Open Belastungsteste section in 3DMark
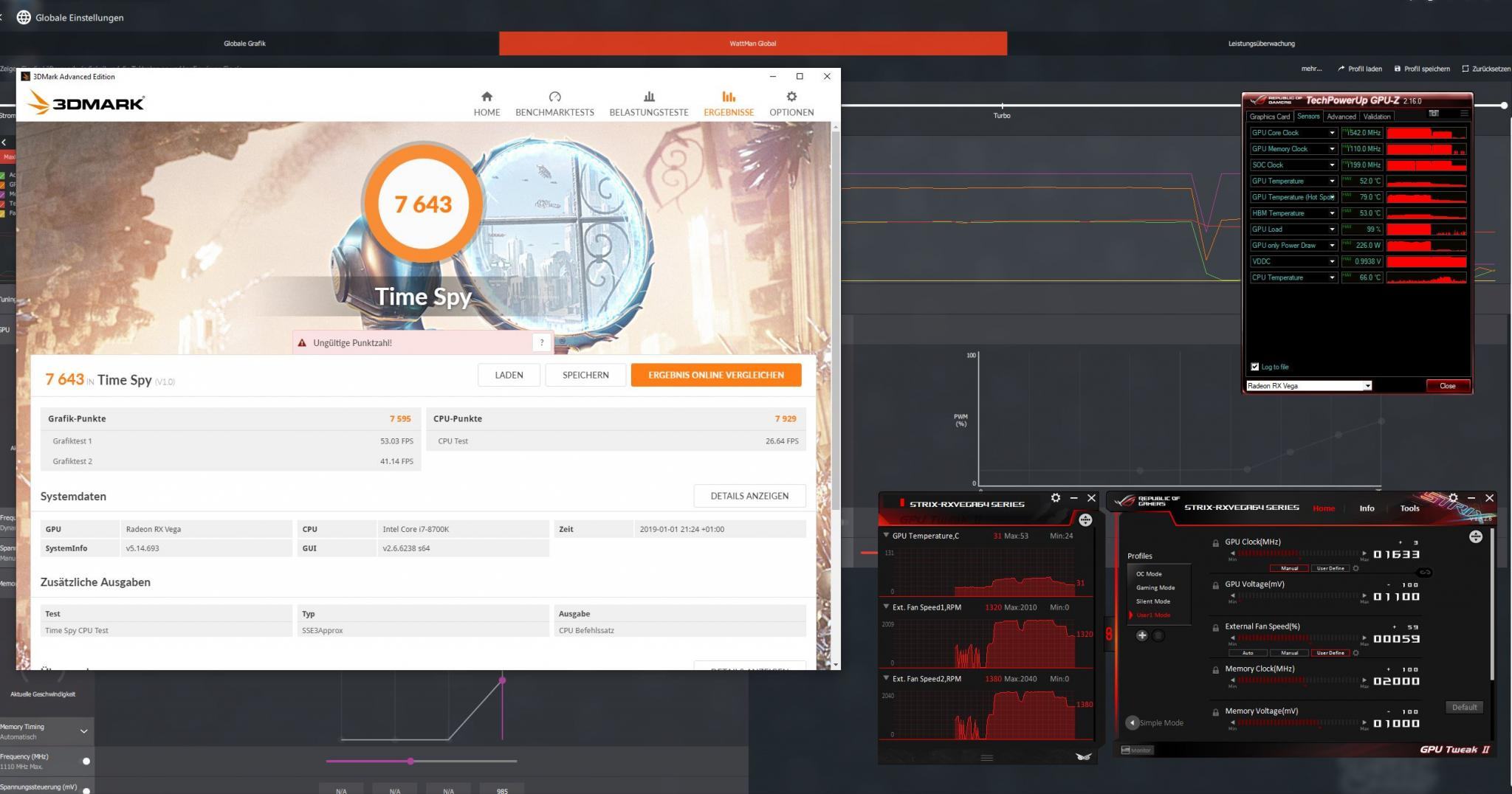Viewport: 1512px width, 794px height. click(649, 104)
